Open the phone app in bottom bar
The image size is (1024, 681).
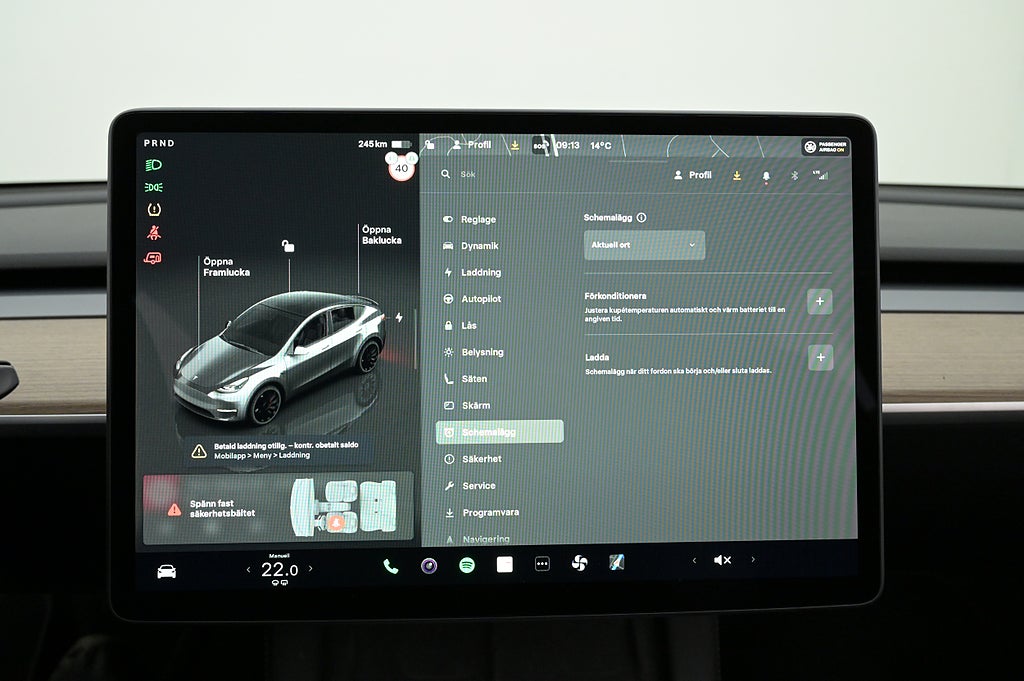(390, 566)
